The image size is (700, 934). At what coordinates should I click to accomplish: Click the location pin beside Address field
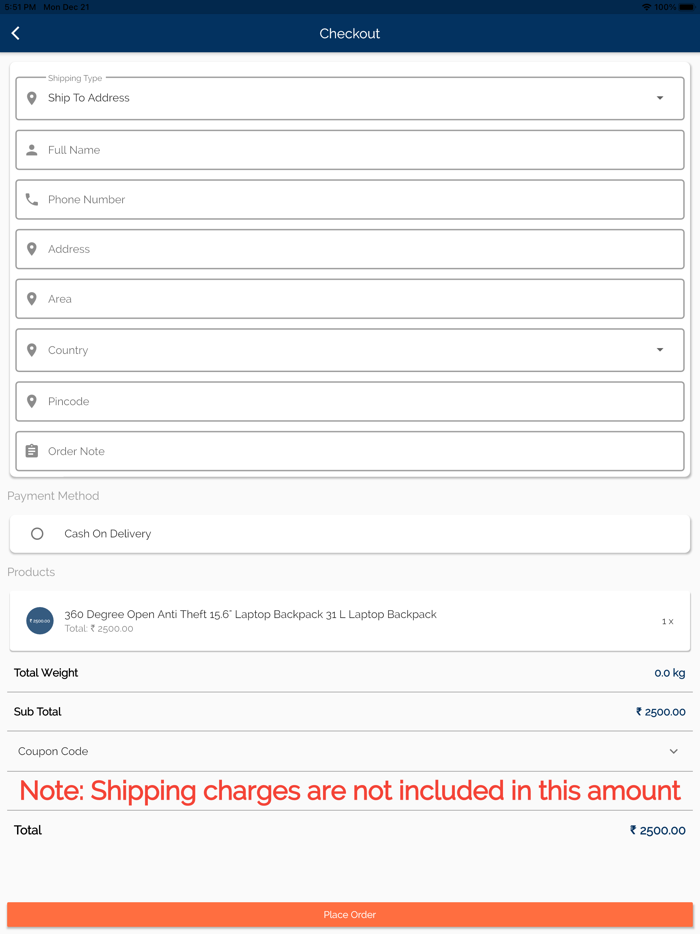click(32, 249)
